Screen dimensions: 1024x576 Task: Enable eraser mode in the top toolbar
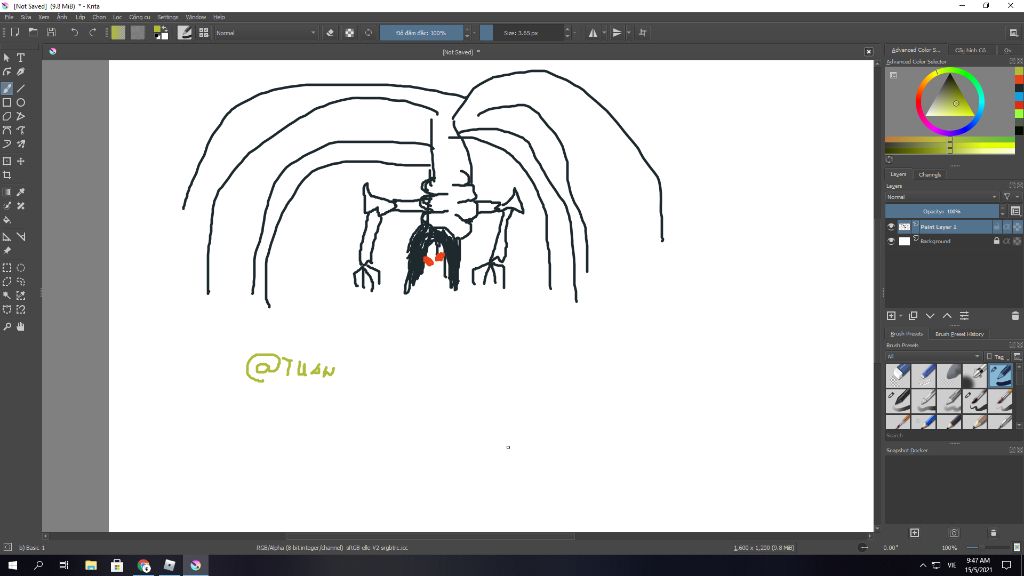[x=330, y=32]
